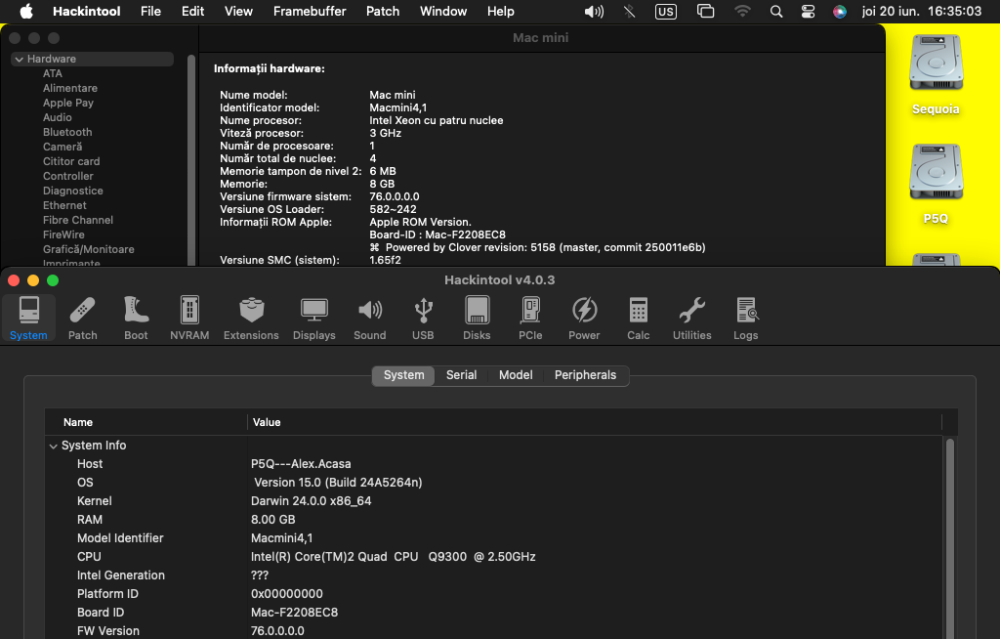Open the View menu

(x=239, y=11)
